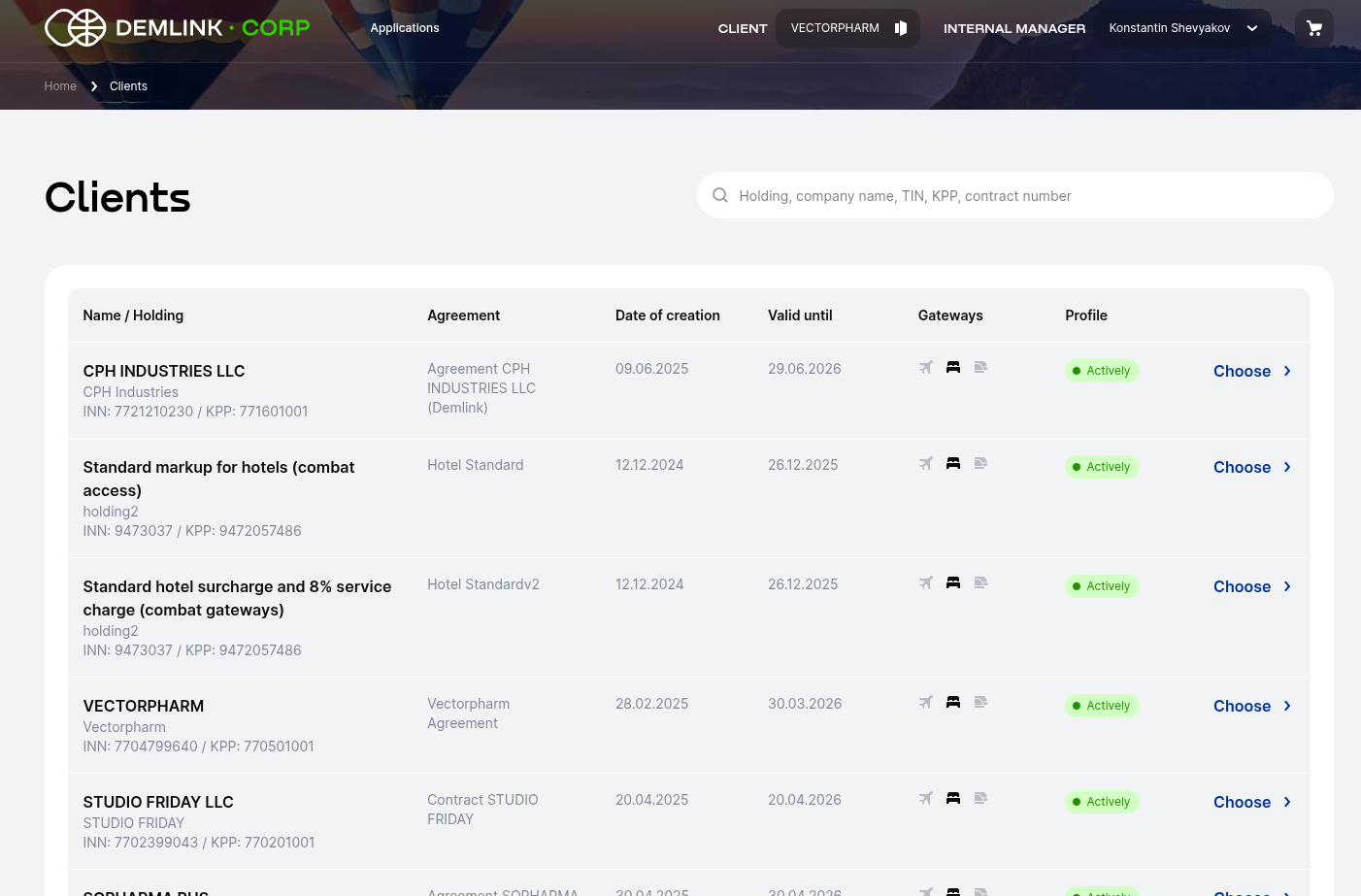Open the VECTORPHARM client selector
This screenshot has height=896, width=1361.
835,27
